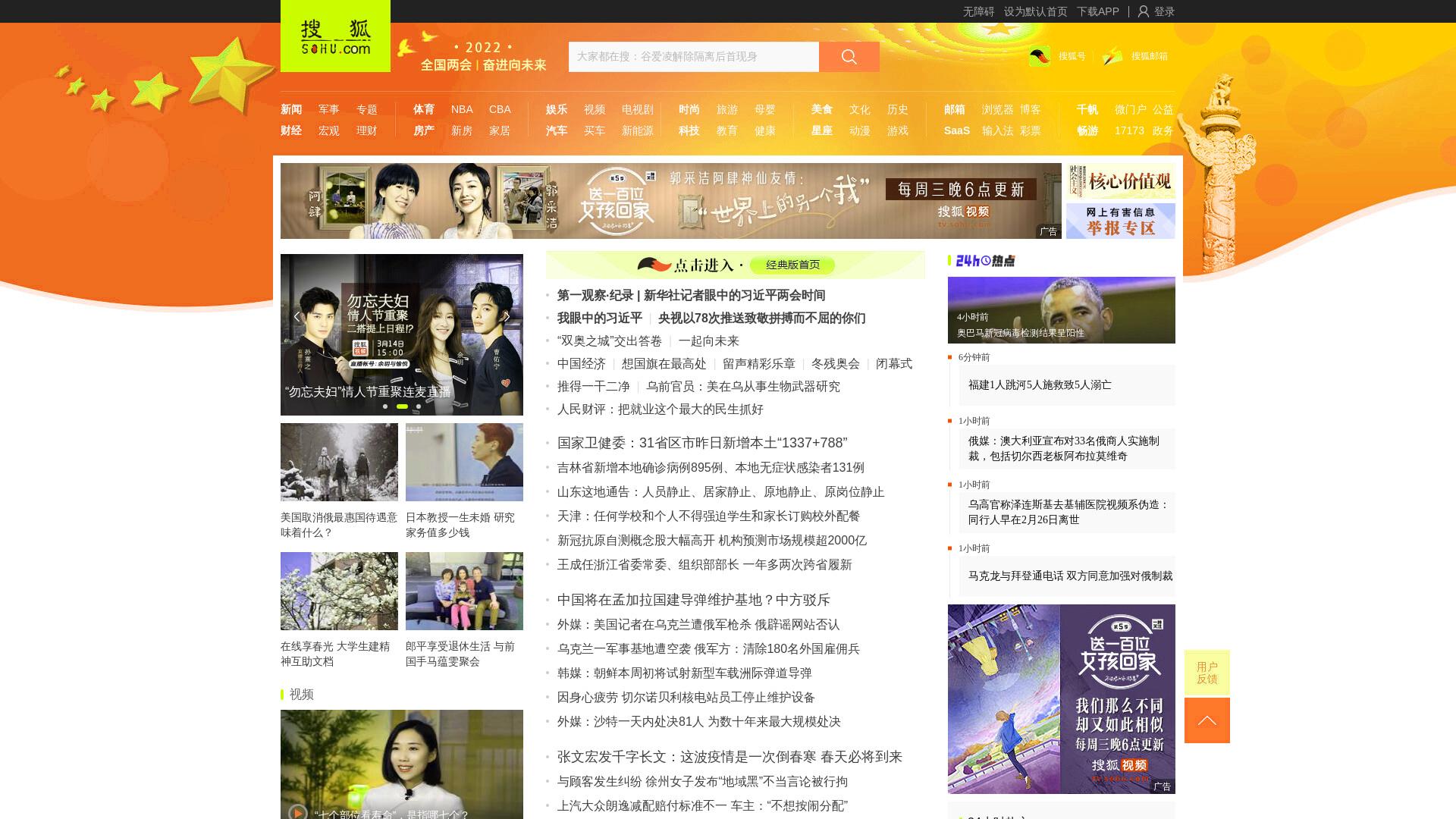Open headline 新冠抗原自测概念股大幅高开
This screenshot has height=819, width=1456.
pos(712,541)
